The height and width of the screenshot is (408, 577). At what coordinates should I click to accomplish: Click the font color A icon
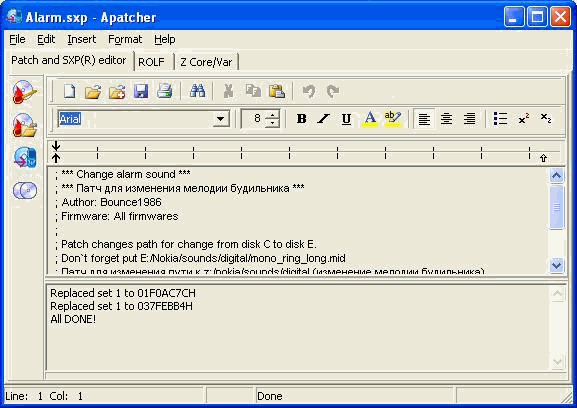tap(370, 119)
